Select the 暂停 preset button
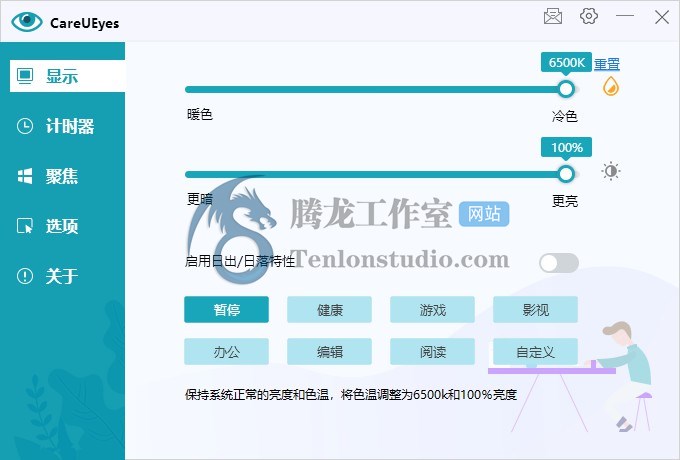 (x=226, y=310)
